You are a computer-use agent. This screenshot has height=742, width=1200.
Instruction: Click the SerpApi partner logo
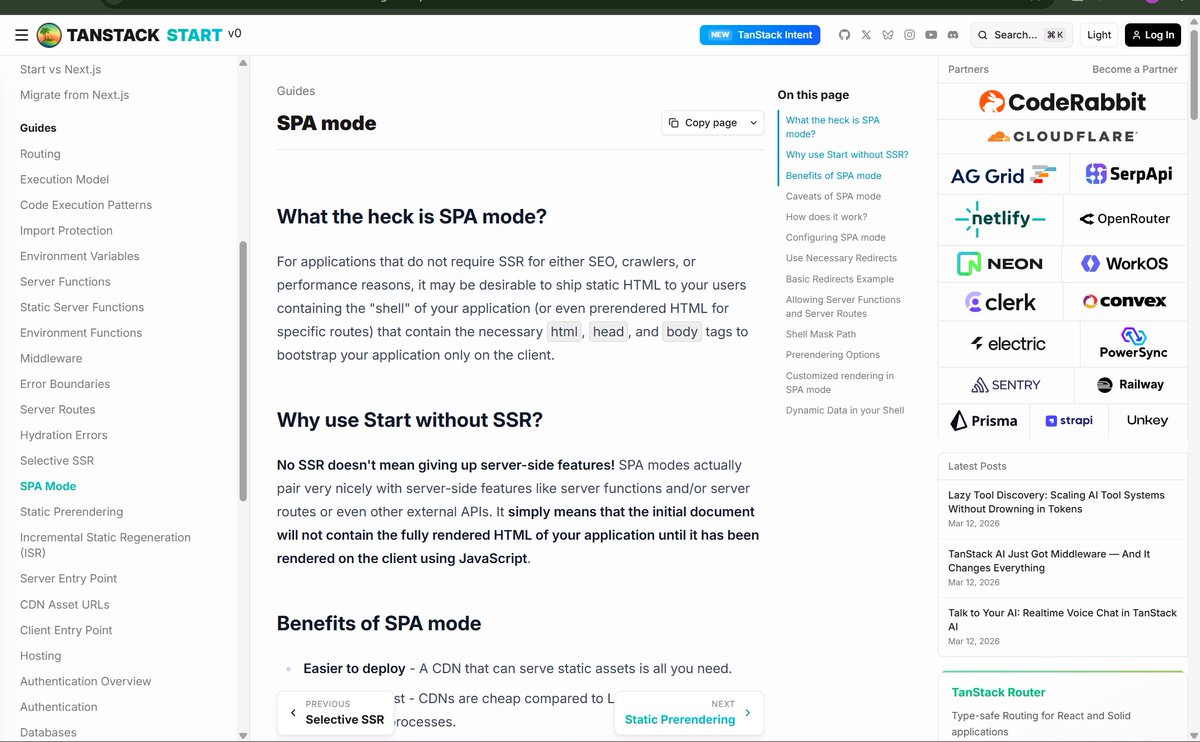[x=1128, y=174]
